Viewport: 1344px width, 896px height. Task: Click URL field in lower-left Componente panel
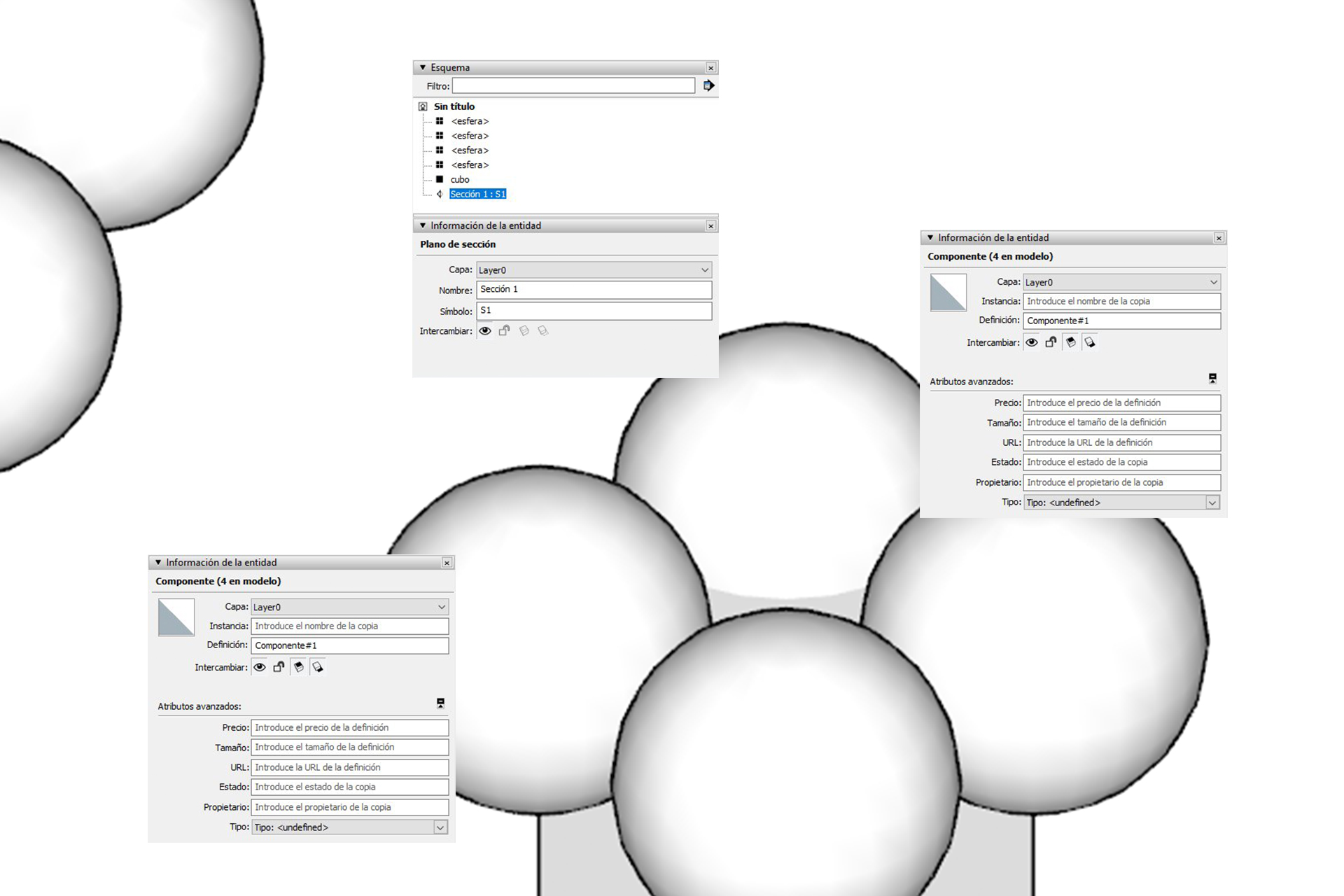click(349, 767)
